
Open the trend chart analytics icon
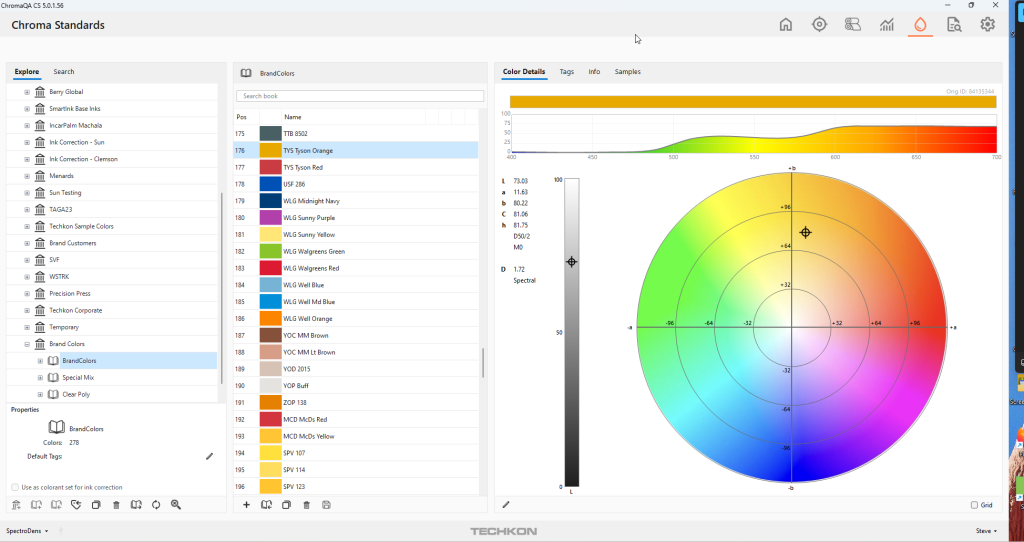[886, 25]
